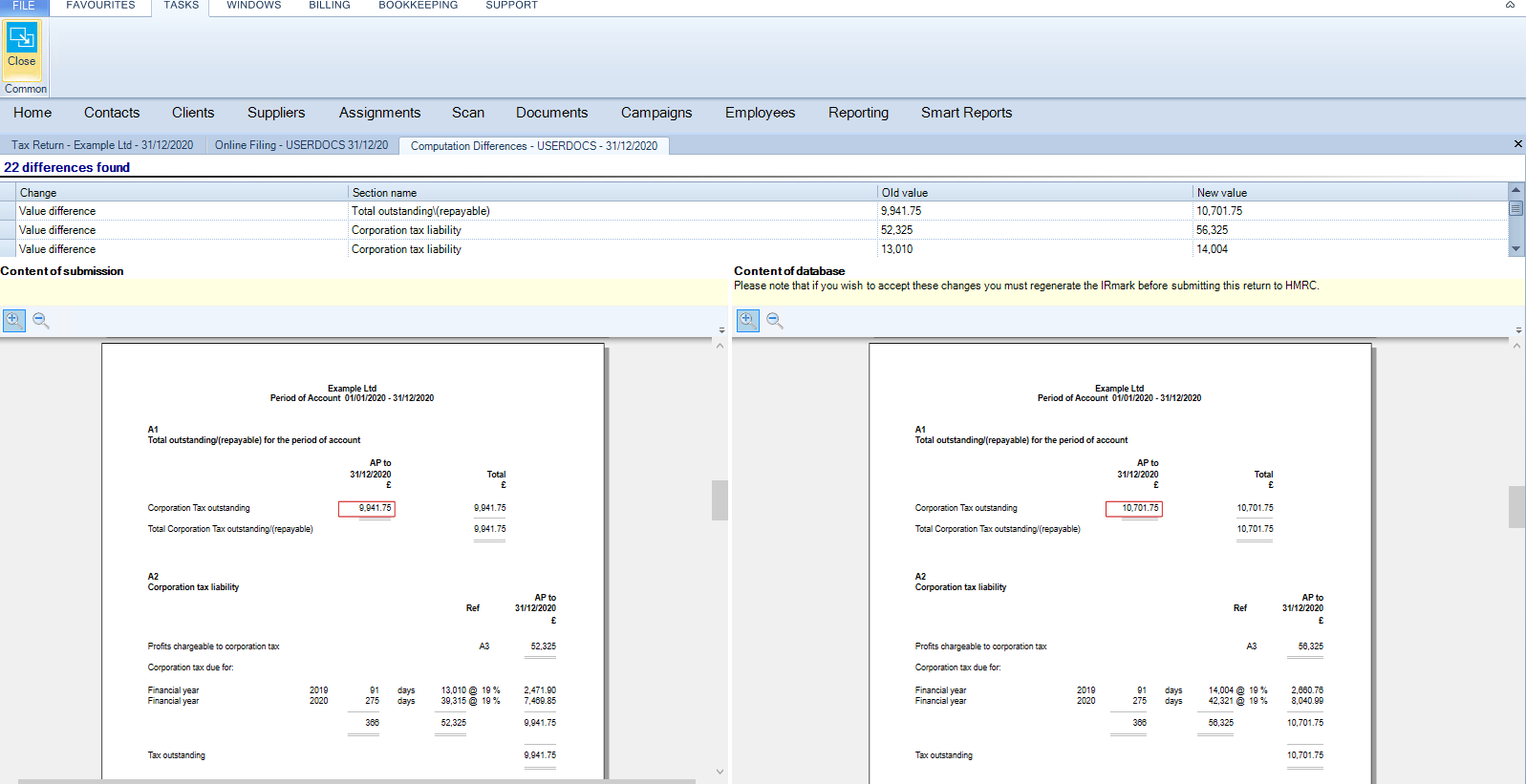Zoom in on Content of database pane
Screen dimensions: 1526x784
[x=748, y=320]
